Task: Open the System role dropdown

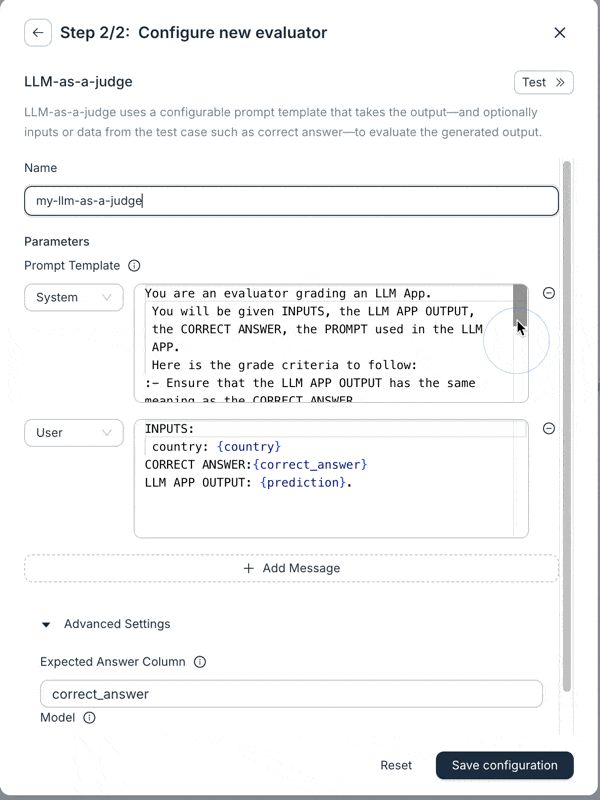Action: 73,297
